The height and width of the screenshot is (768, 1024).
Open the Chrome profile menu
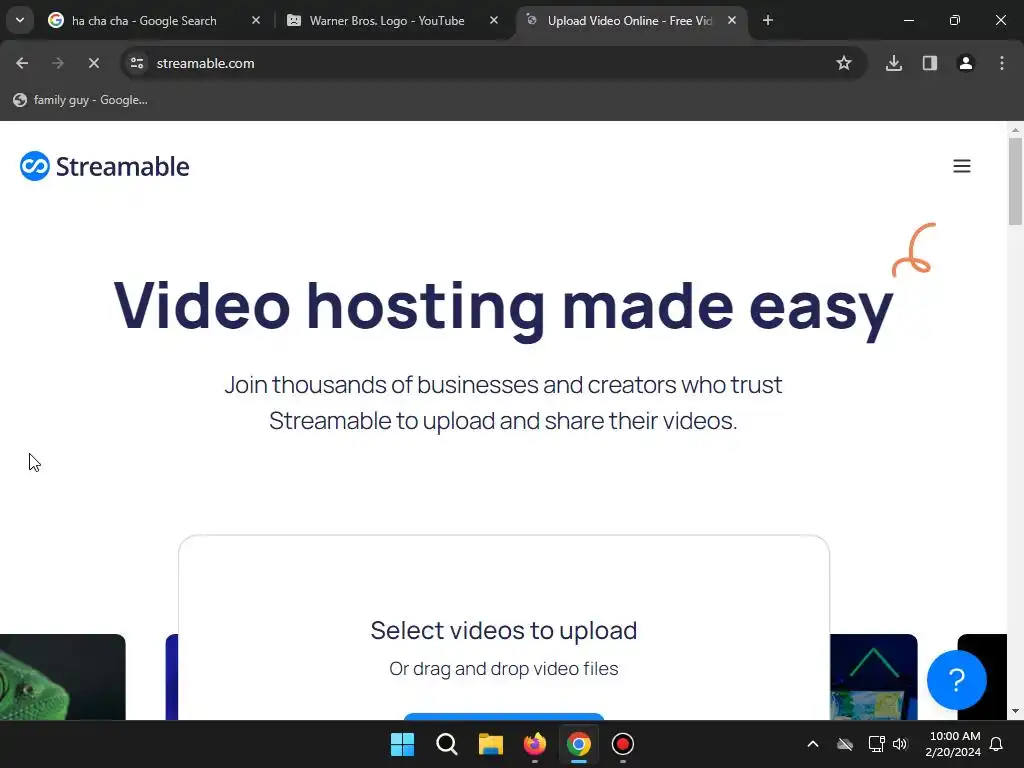pyautogui.click(x=965, y=63)
